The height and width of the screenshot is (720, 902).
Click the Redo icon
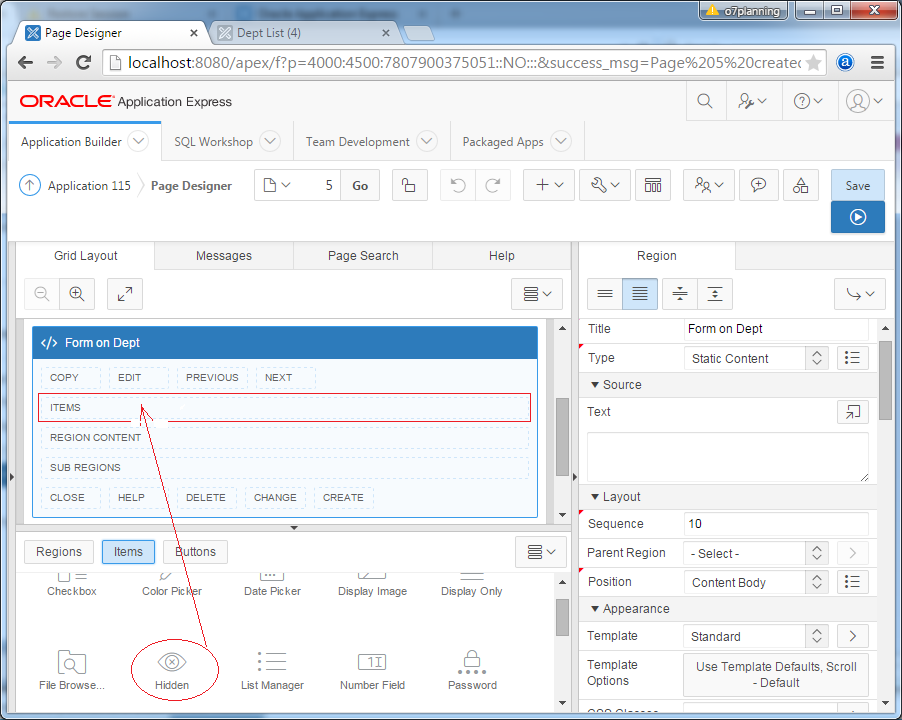pyautogui.click(x=493, y=185)
